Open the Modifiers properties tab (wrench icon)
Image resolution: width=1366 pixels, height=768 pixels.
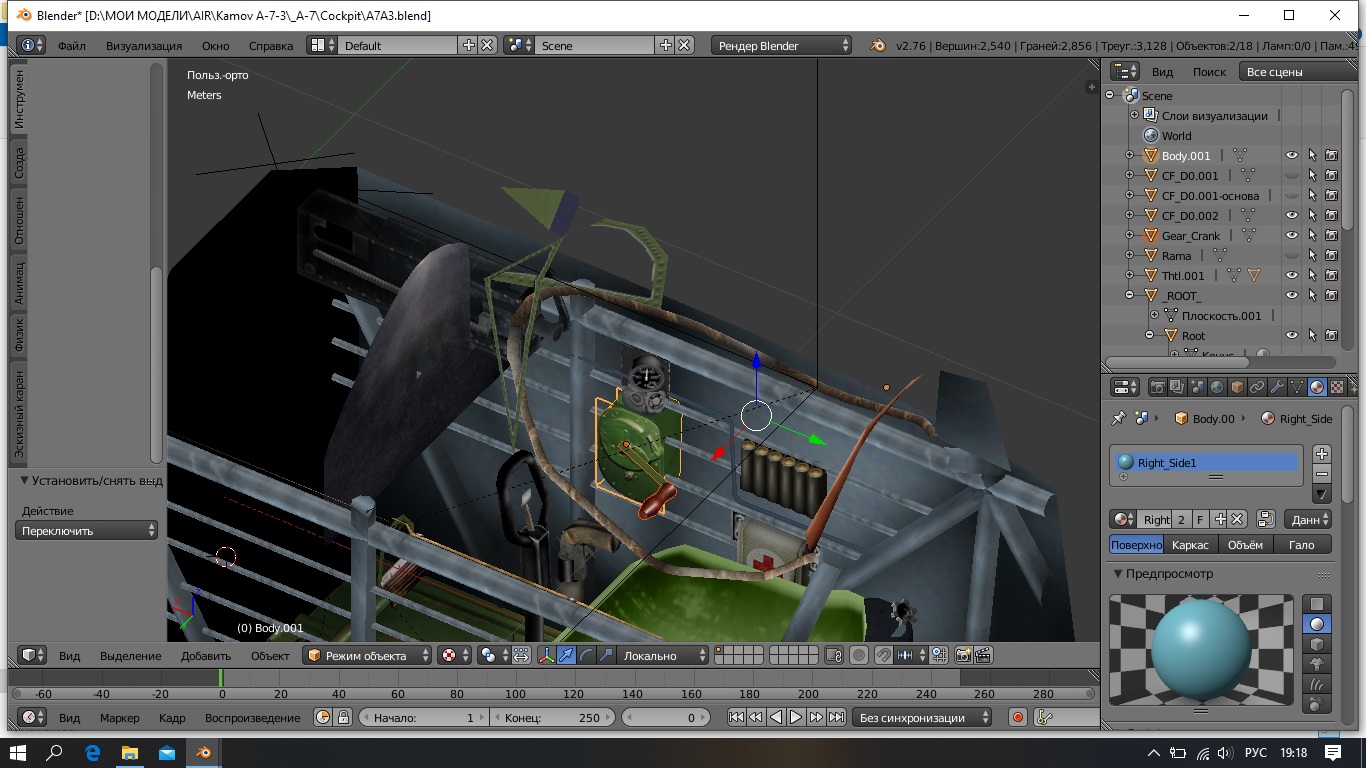pyautogui.click(x=1277, y=388)
